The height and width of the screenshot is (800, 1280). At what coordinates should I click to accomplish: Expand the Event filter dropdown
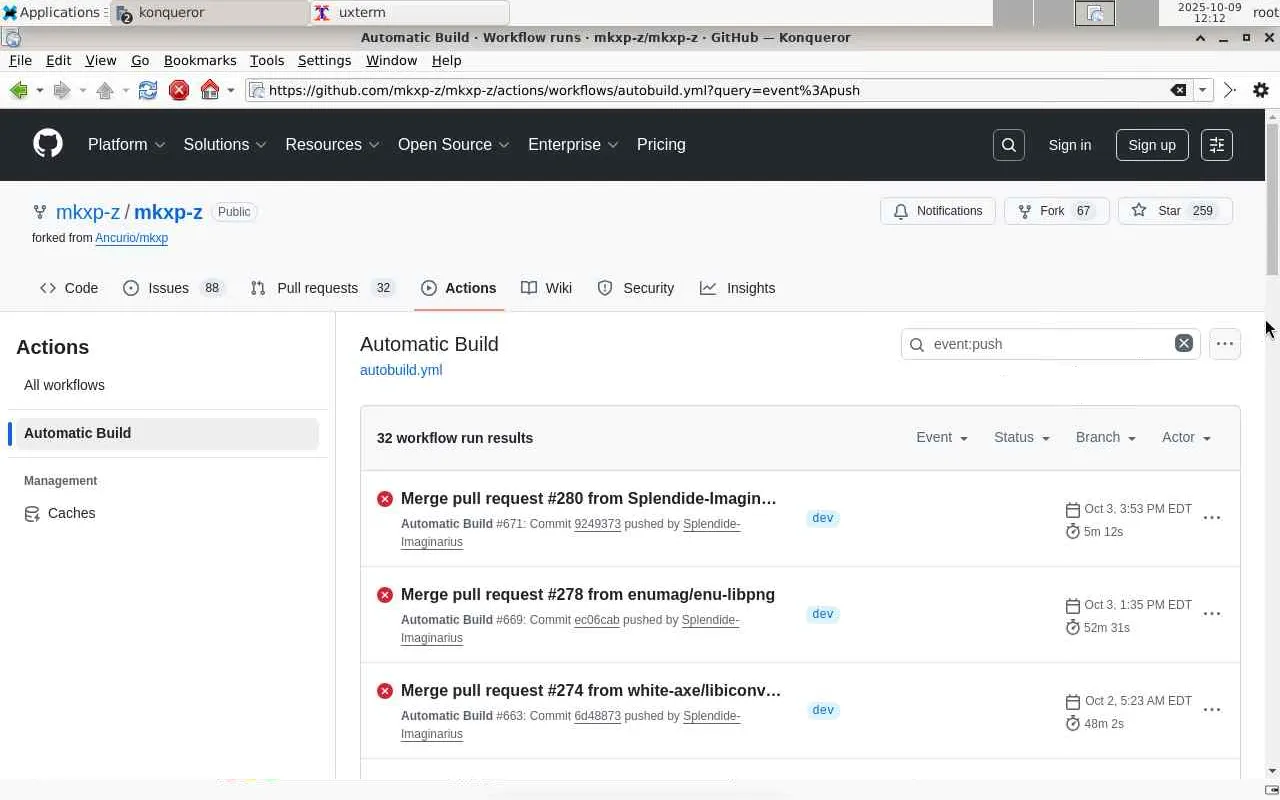(941, 437)
